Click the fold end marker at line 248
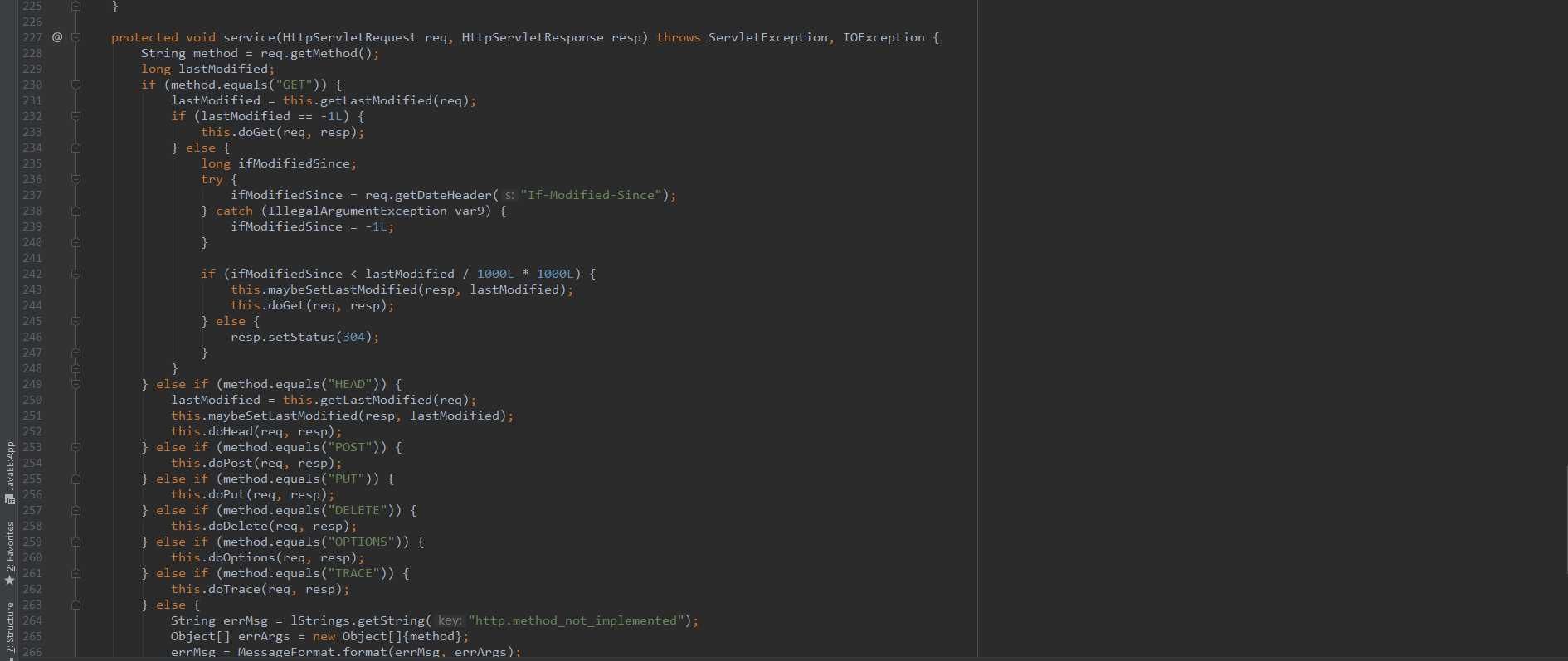The image size is (1568, 661). point(75,368)
